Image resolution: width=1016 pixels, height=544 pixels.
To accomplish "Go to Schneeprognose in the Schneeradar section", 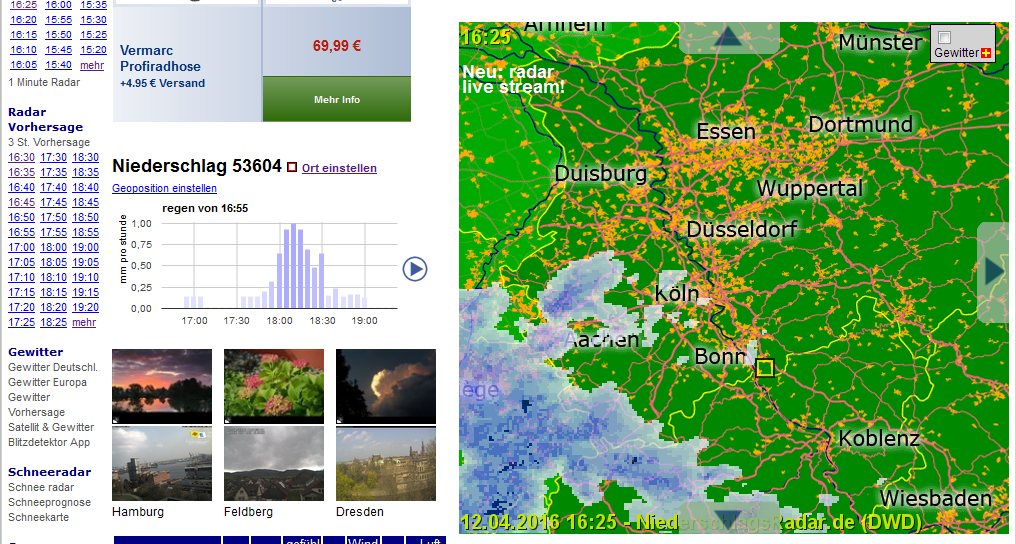I will (x=49, y=502).
